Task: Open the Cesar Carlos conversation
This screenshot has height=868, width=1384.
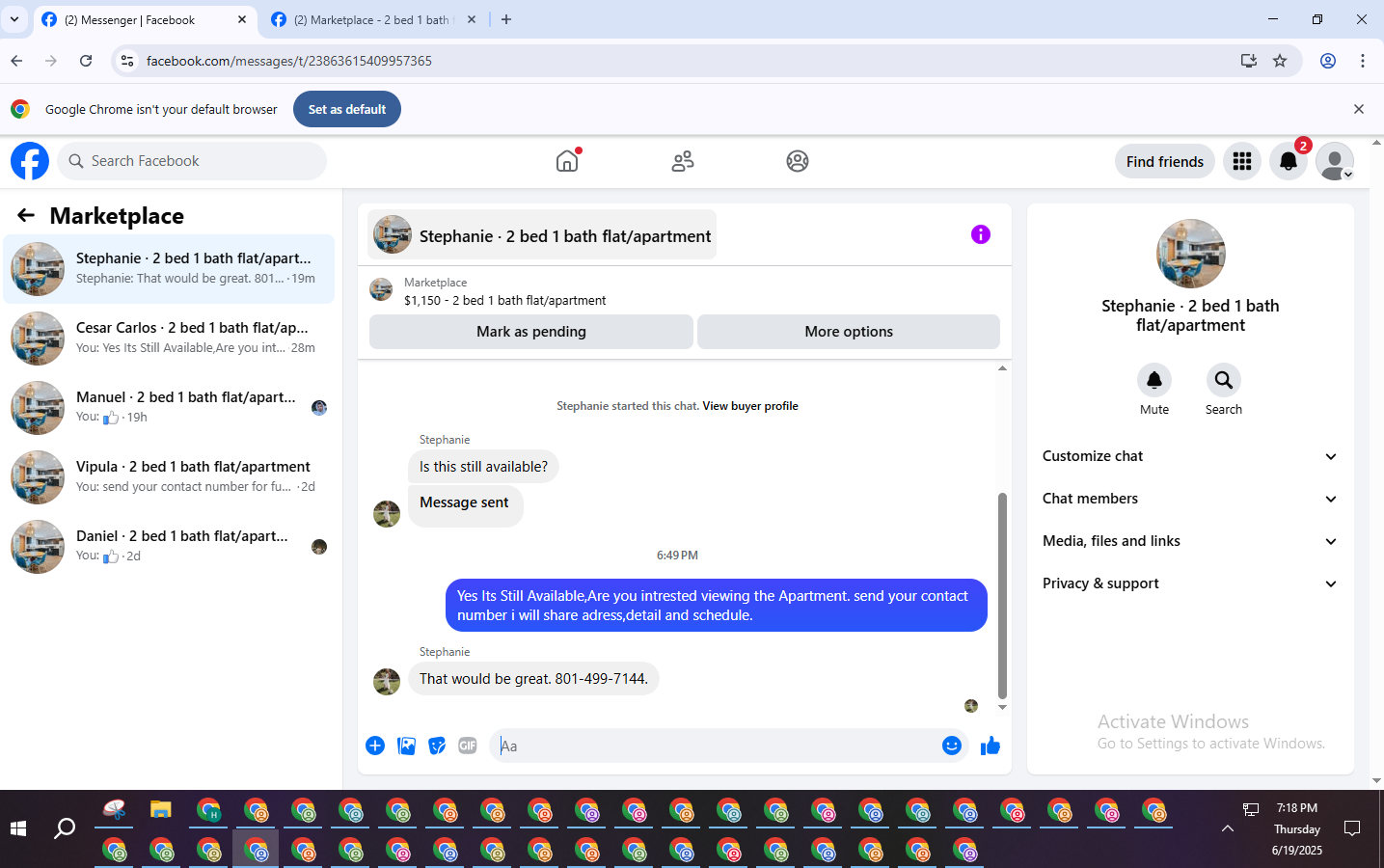Action: coord(169,339)
